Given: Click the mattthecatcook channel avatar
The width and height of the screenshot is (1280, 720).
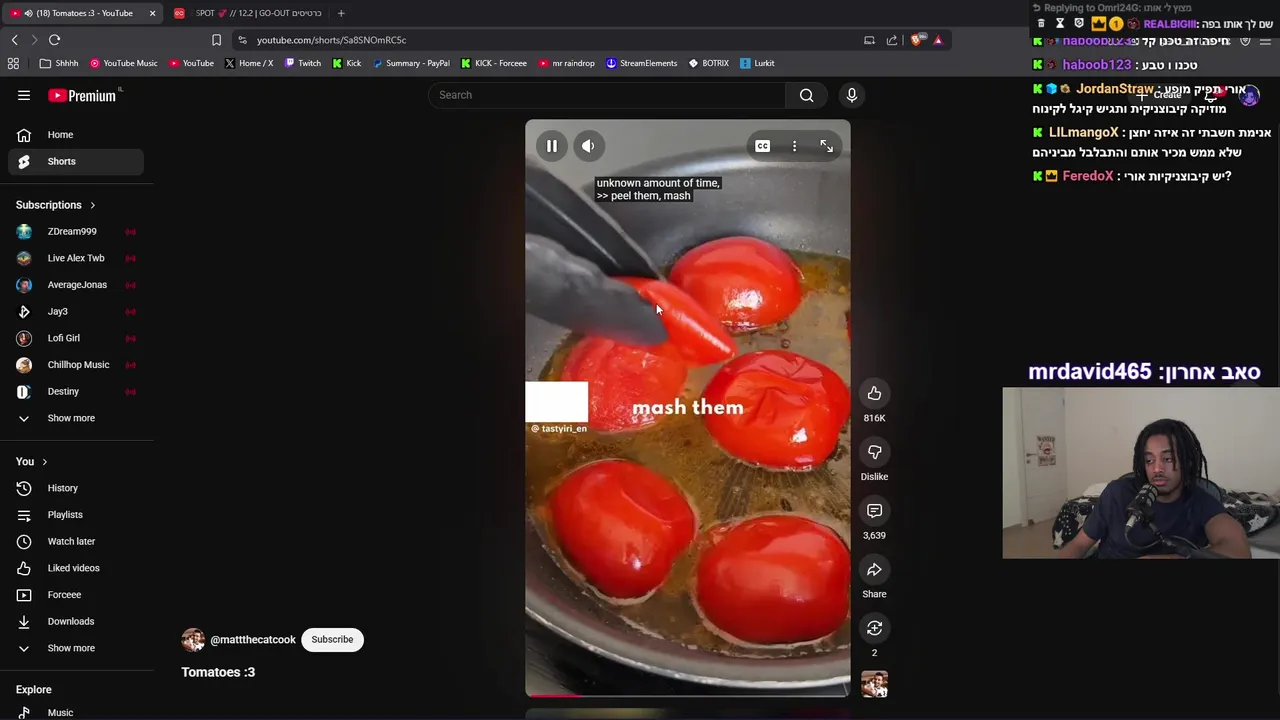Looking at the screenshot, I should point(193,639).
